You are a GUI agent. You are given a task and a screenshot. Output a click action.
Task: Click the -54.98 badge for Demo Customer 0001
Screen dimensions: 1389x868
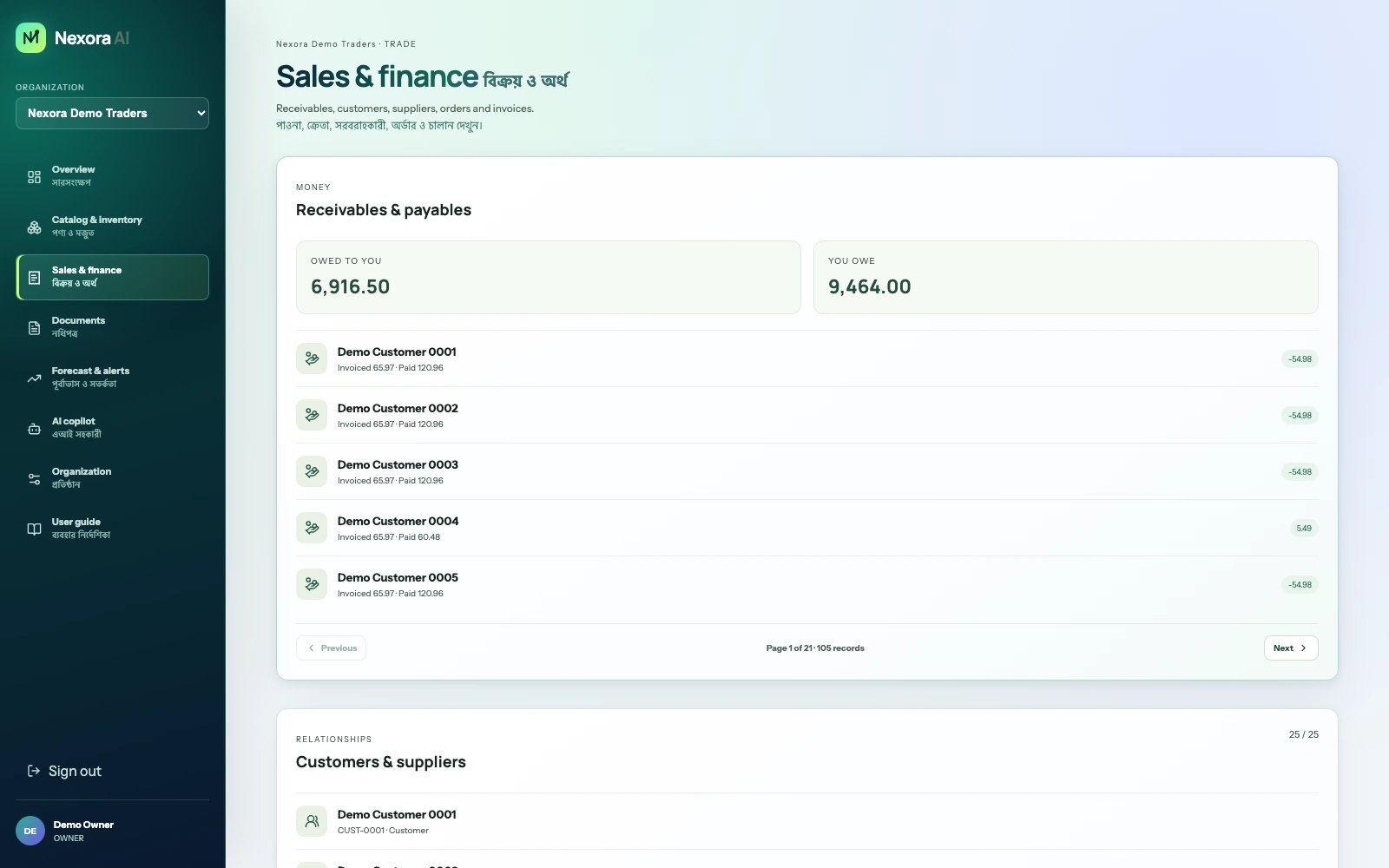click(1300, 358)
